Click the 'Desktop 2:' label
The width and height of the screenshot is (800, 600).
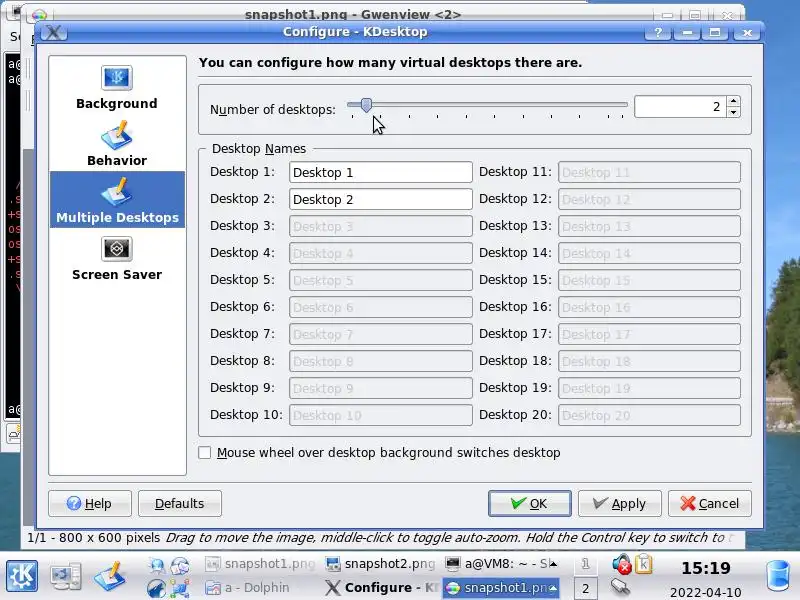(x=242, y=199)
